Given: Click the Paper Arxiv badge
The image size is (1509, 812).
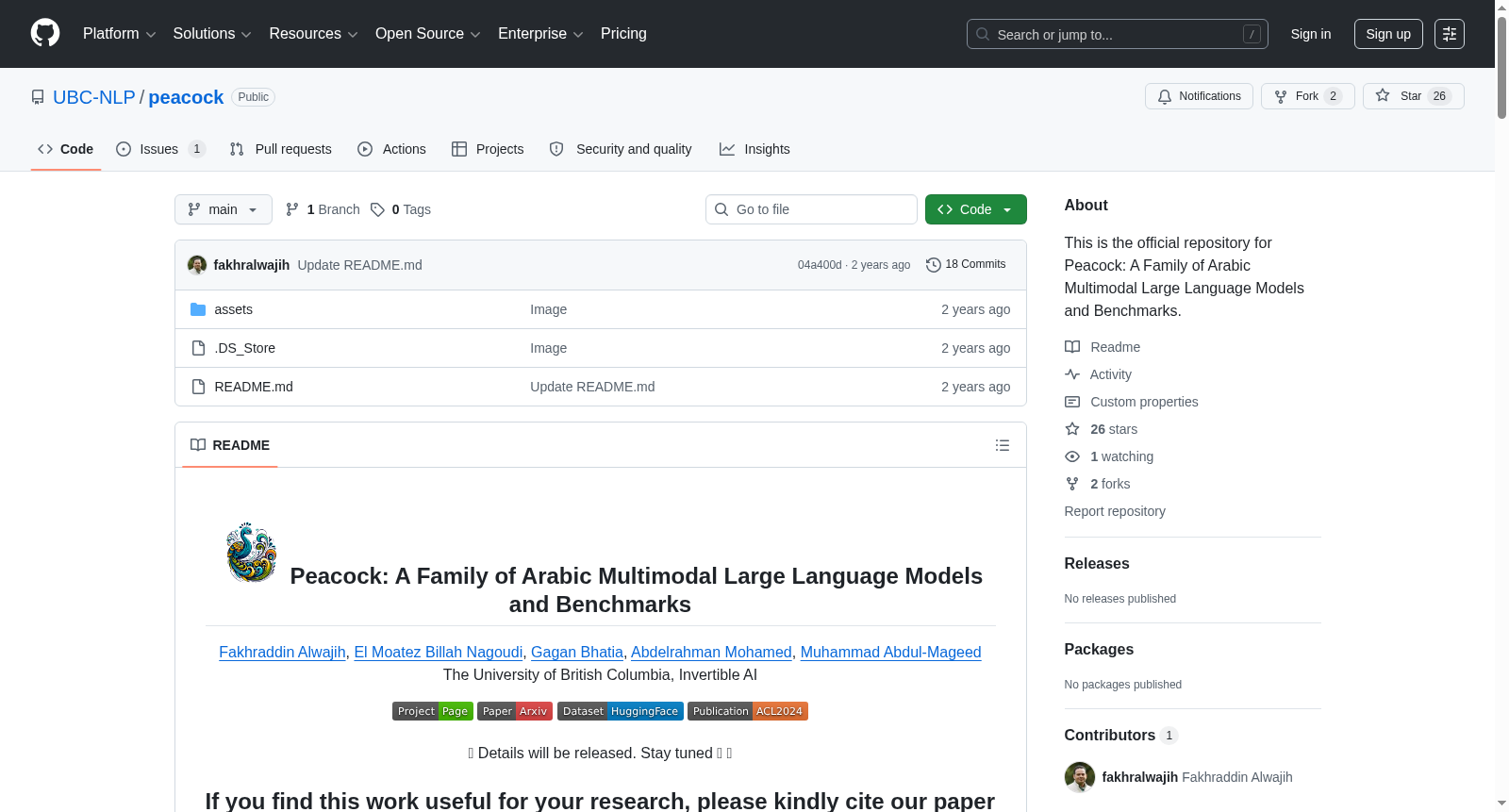Looking at the screenshot, I should coord(515,711).
